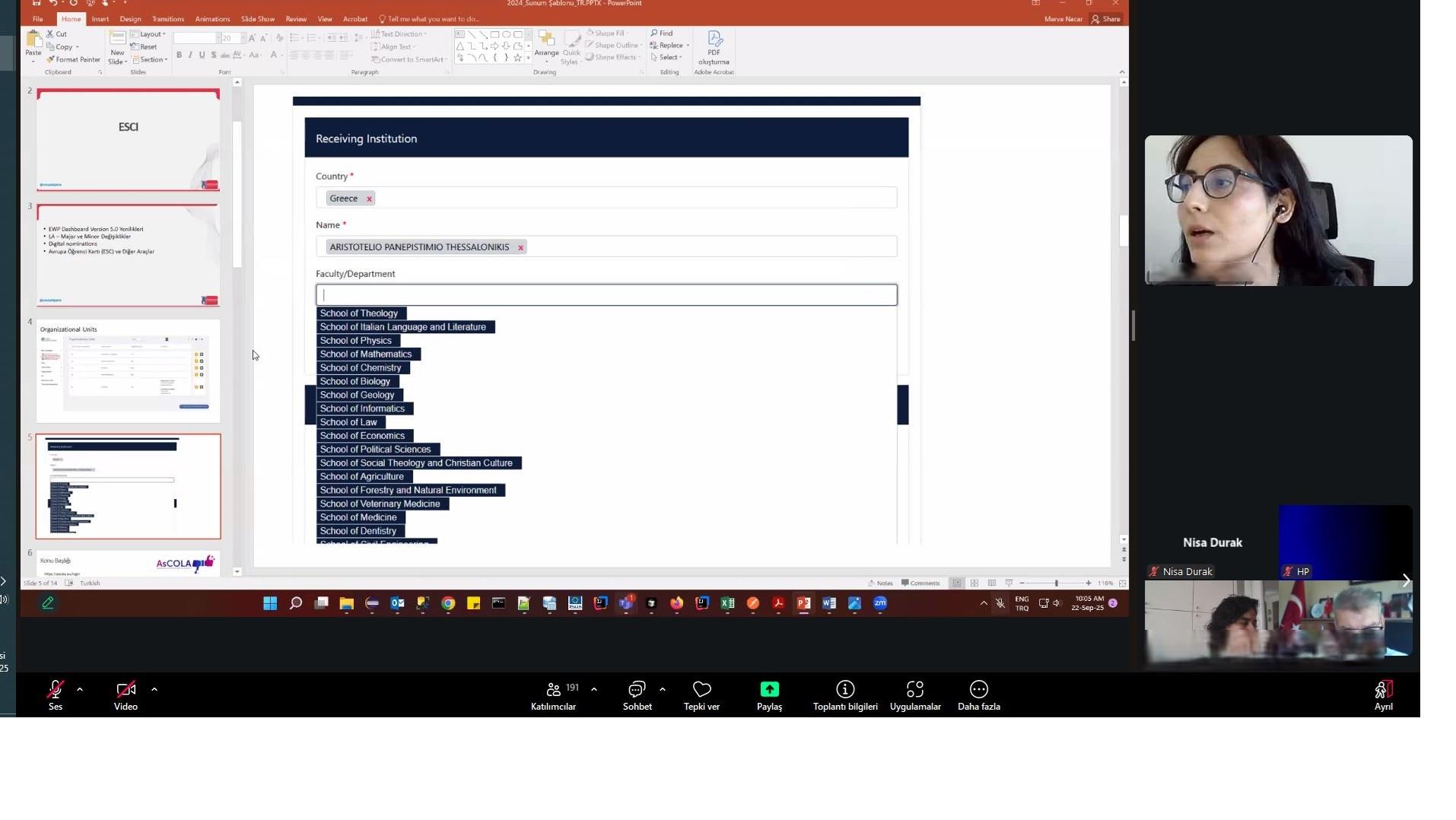The image size is (1456, 820).
Task: Click the Find button in Editing
Action: click(x=662, y=33)
